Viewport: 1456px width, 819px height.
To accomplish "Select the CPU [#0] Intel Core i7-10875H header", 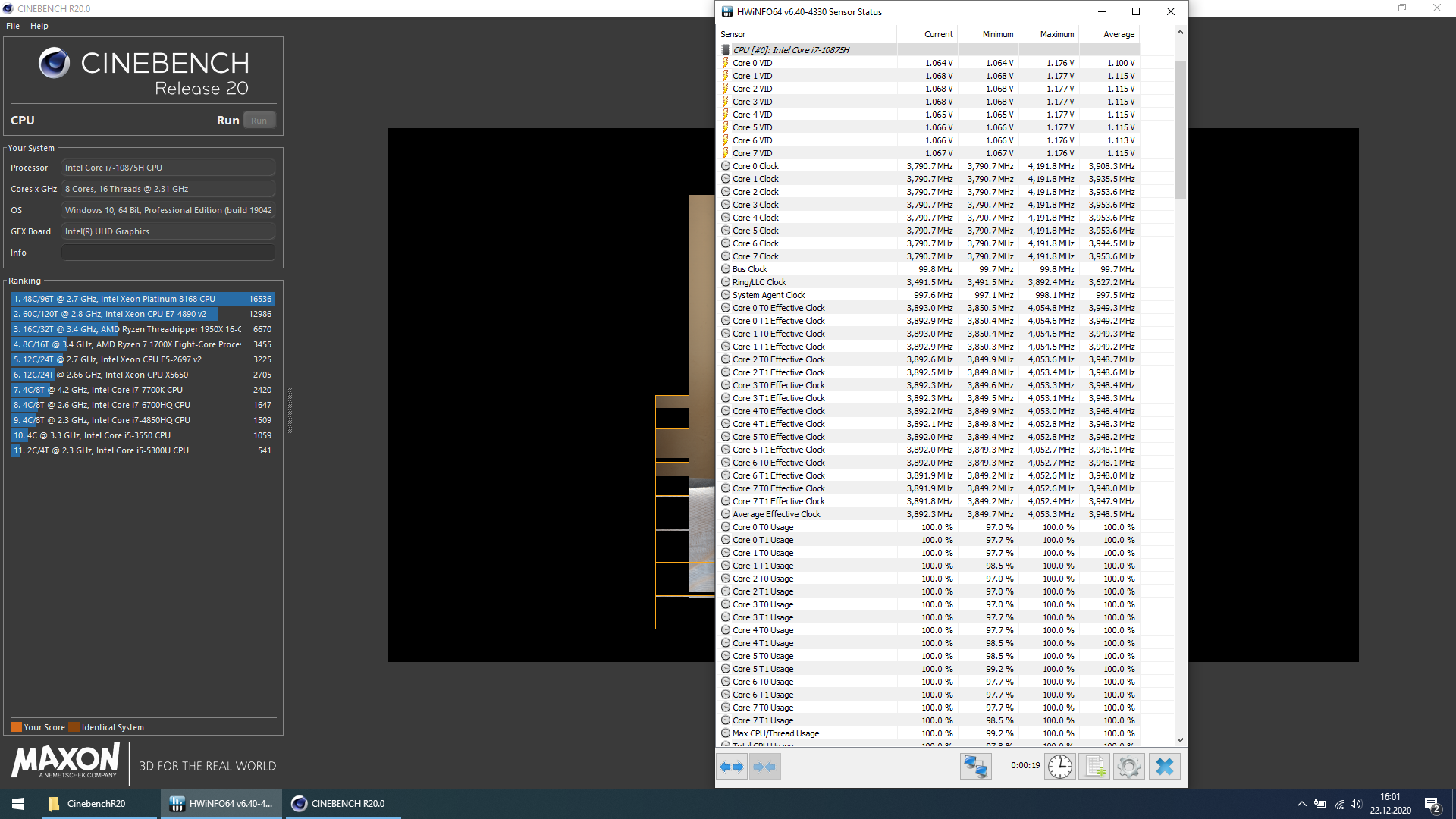I will [x=928, y=50].
